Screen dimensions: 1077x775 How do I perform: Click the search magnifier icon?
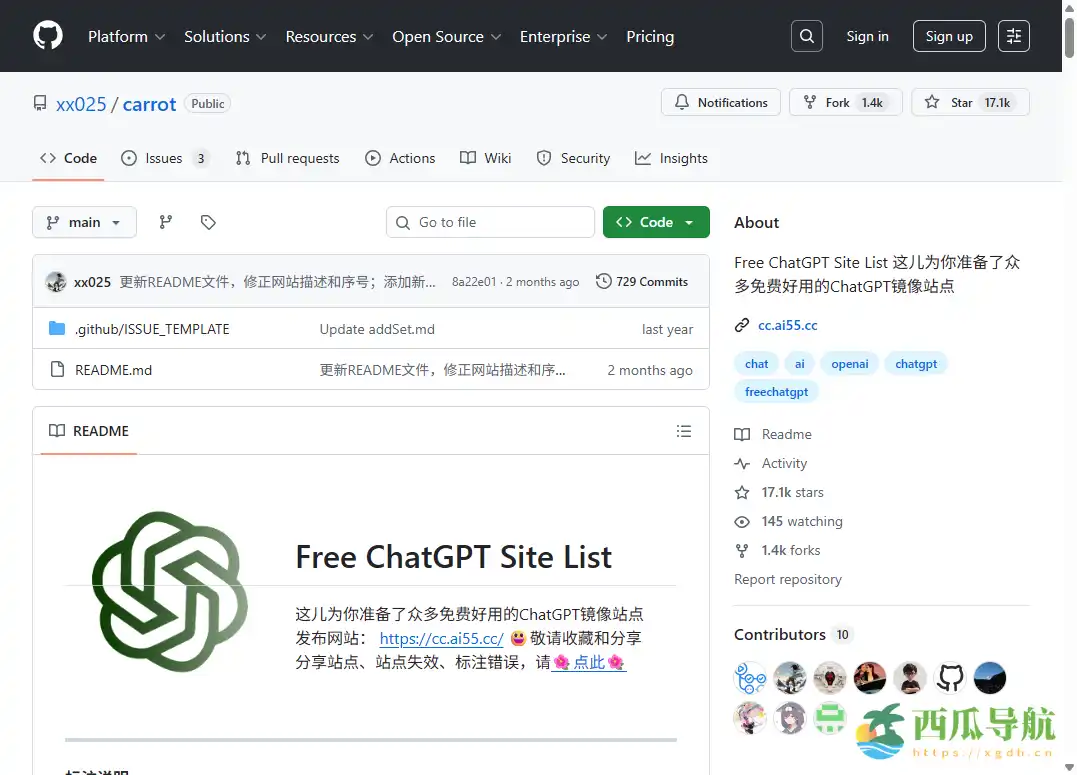806,36
